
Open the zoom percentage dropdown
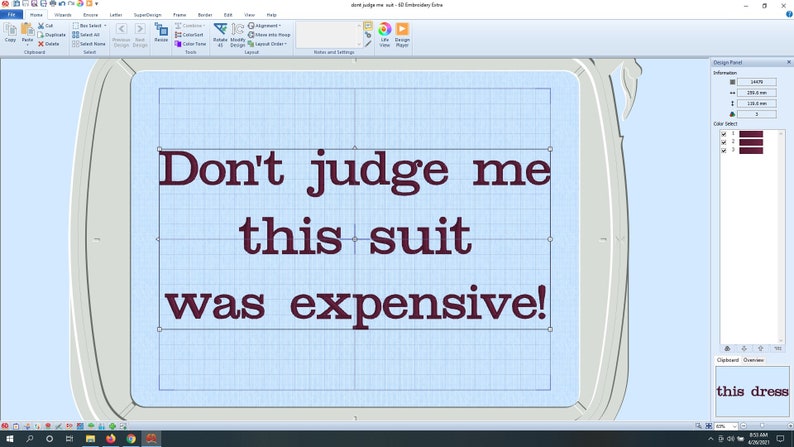point(735,426)
